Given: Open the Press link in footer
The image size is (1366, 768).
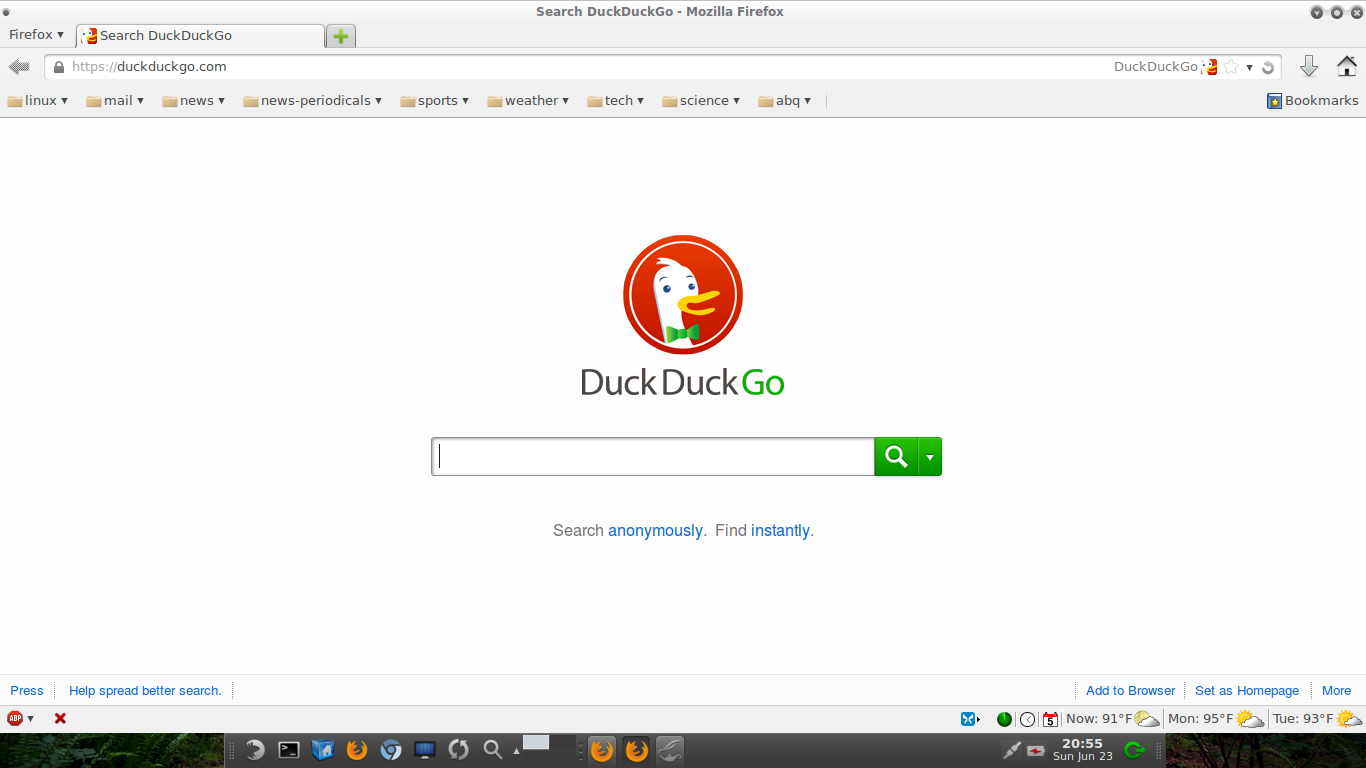Looking at the screenshot, I should click(27, 691).
